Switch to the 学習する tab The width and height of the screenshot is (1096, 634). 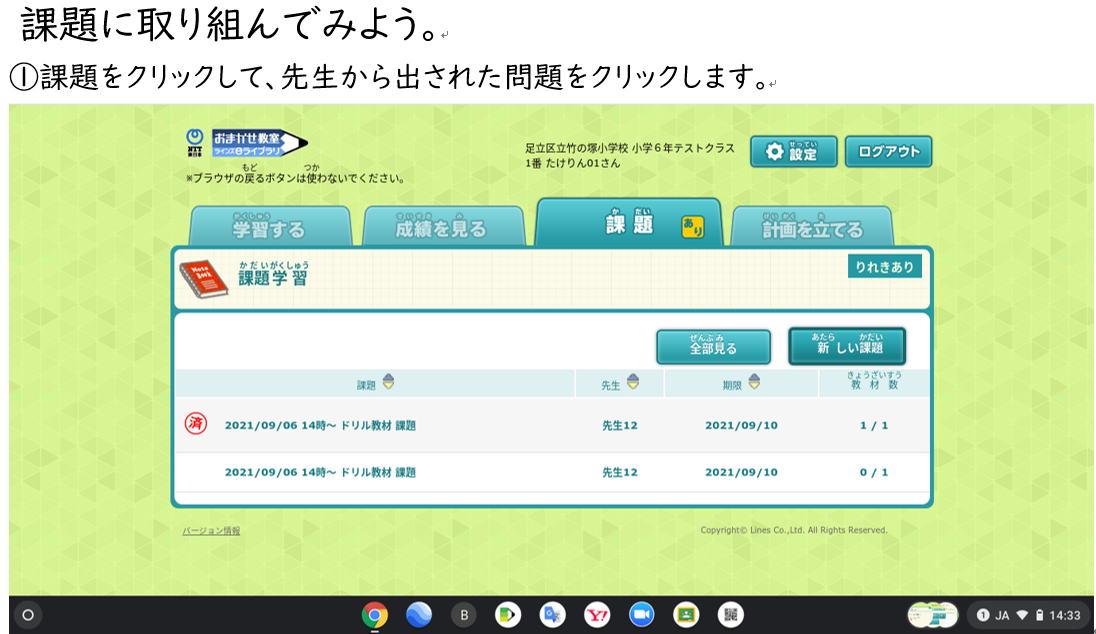(x=269, y=228)
